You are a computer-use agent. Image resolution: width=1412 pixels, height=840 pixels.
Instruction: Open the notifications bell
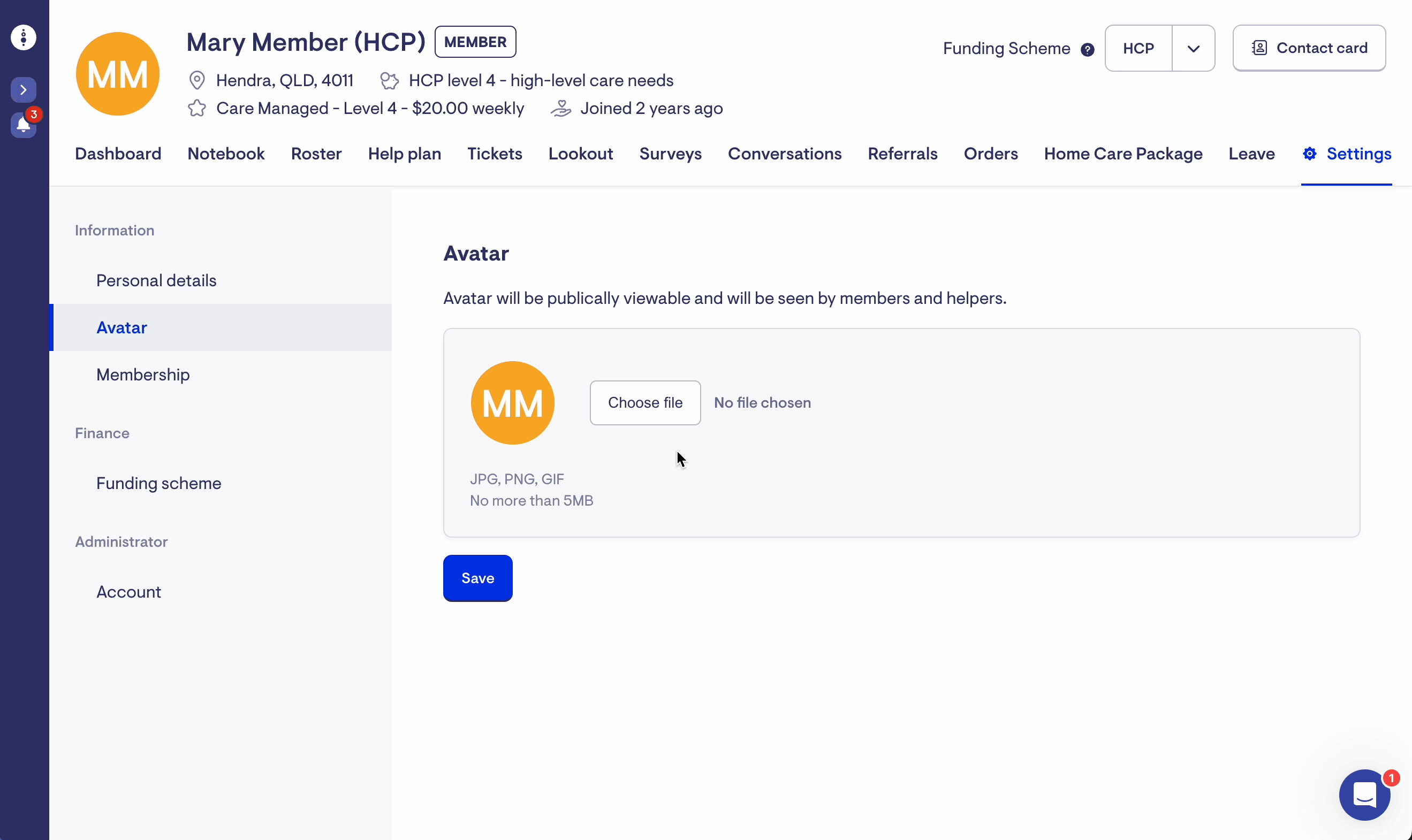click(x=23, y=125)
